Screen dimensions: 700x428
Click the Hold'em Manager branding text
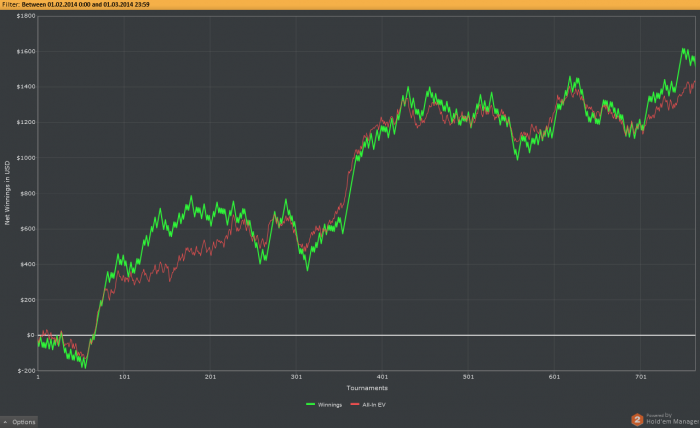[672, 421]
